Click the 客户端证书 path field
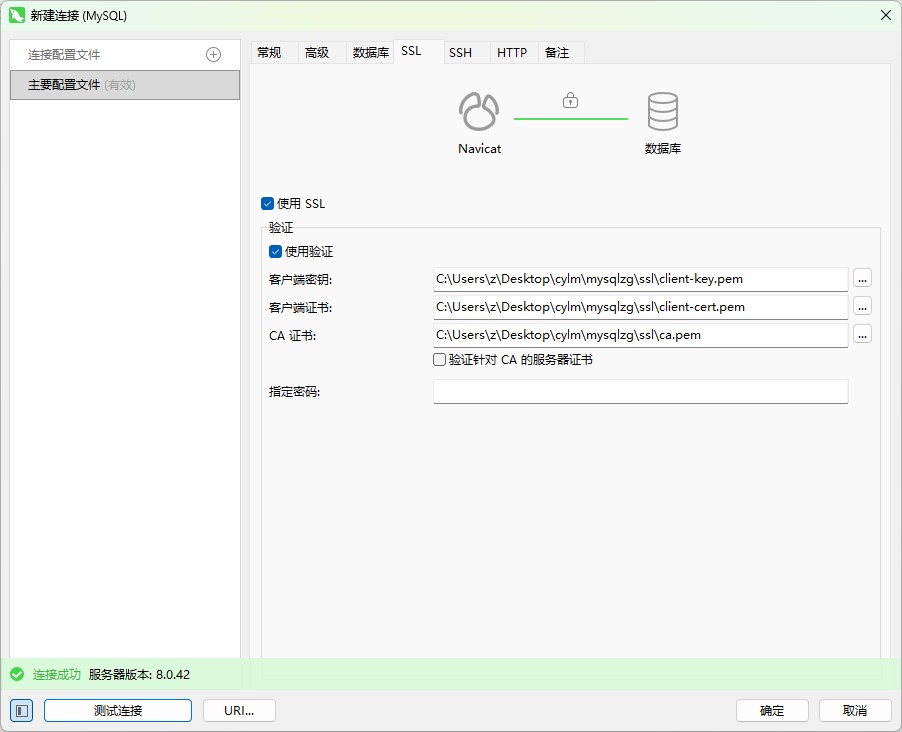Screen dimensions: 902x732 640,307
